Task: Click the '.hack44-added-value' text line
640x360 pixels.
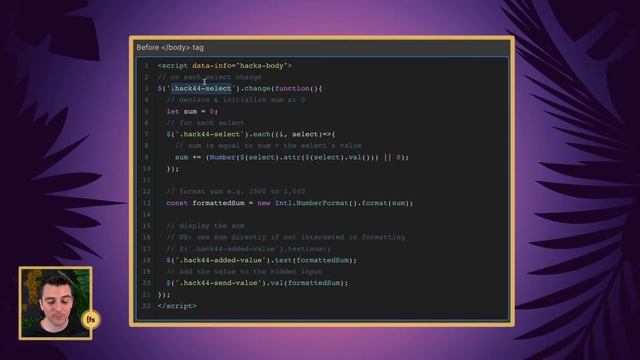Action: 261,260
